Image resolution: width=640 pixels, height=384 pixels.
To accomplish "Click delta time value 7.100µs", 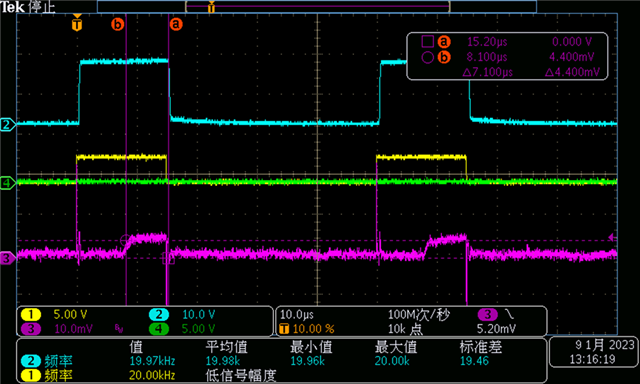I will [x=488, y=73].
